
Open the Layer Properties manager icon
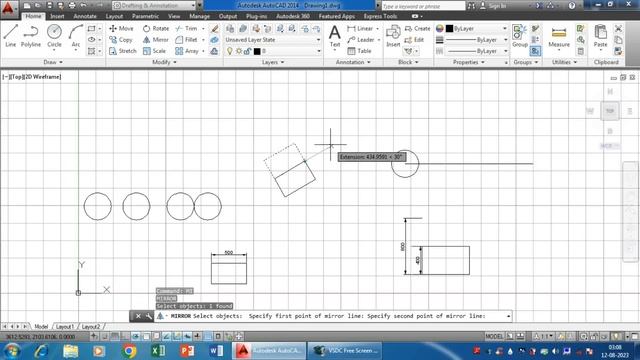pyautogui.click(x=230, y=28)
